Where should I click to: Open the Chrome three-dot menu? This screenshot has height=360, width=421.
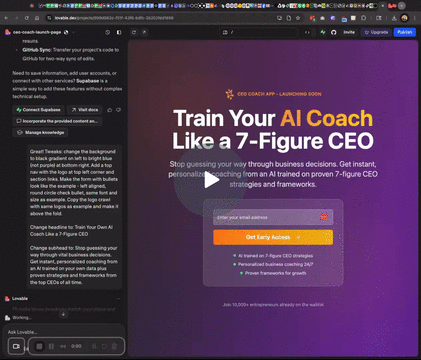pyautogui.click(x=415, y=18)
